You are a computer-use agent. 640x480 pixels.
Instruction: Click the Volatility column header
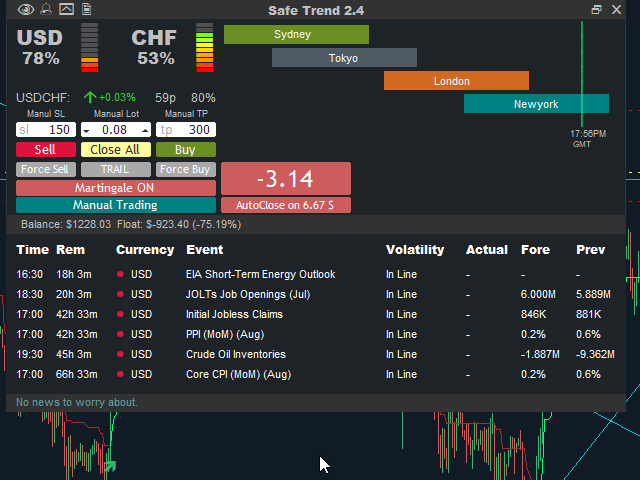(x=415, y=249)
